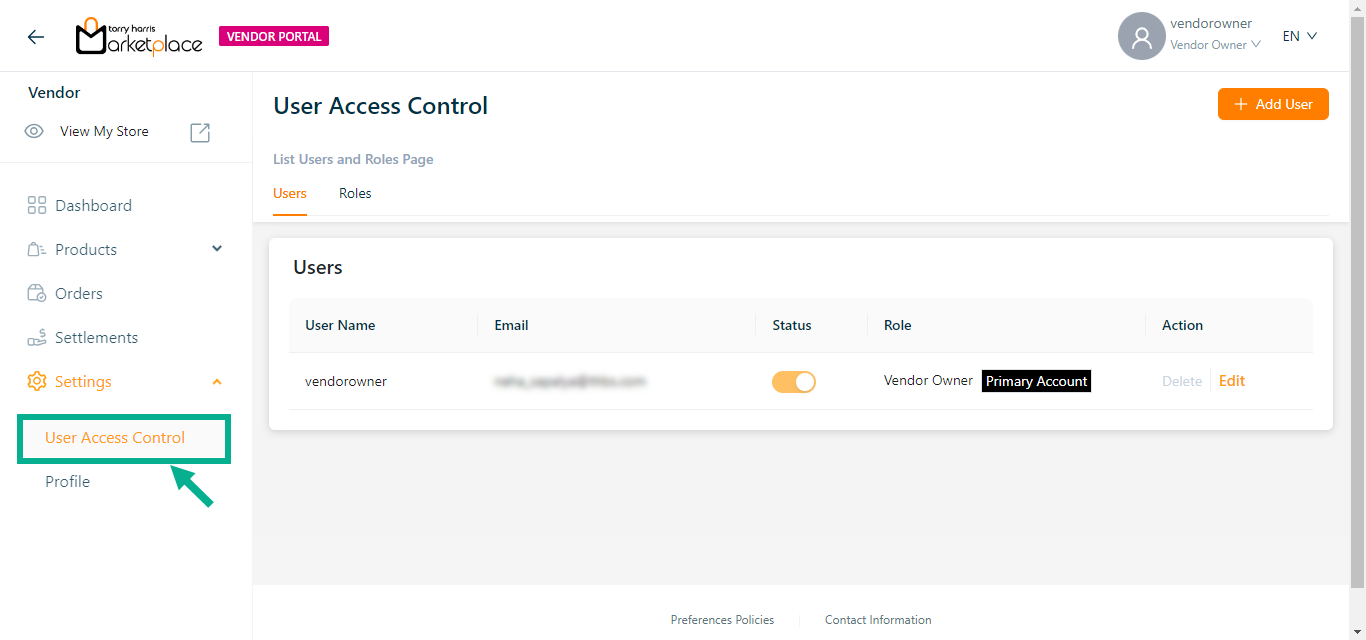
Task: Open the Contact Information footer link
Action: (x=878, y=620)
